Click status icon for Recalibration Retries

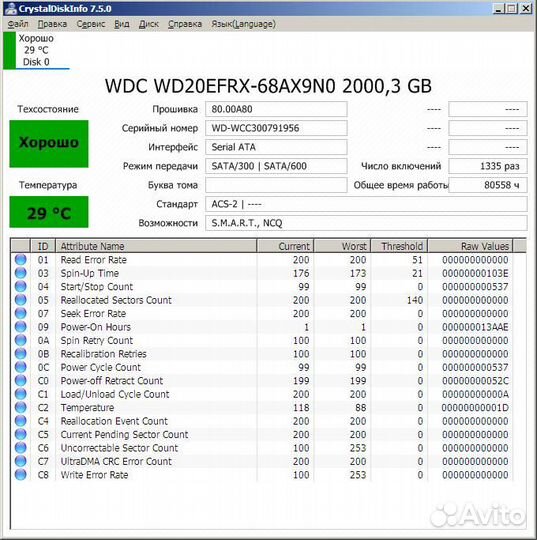click(21, 354)
